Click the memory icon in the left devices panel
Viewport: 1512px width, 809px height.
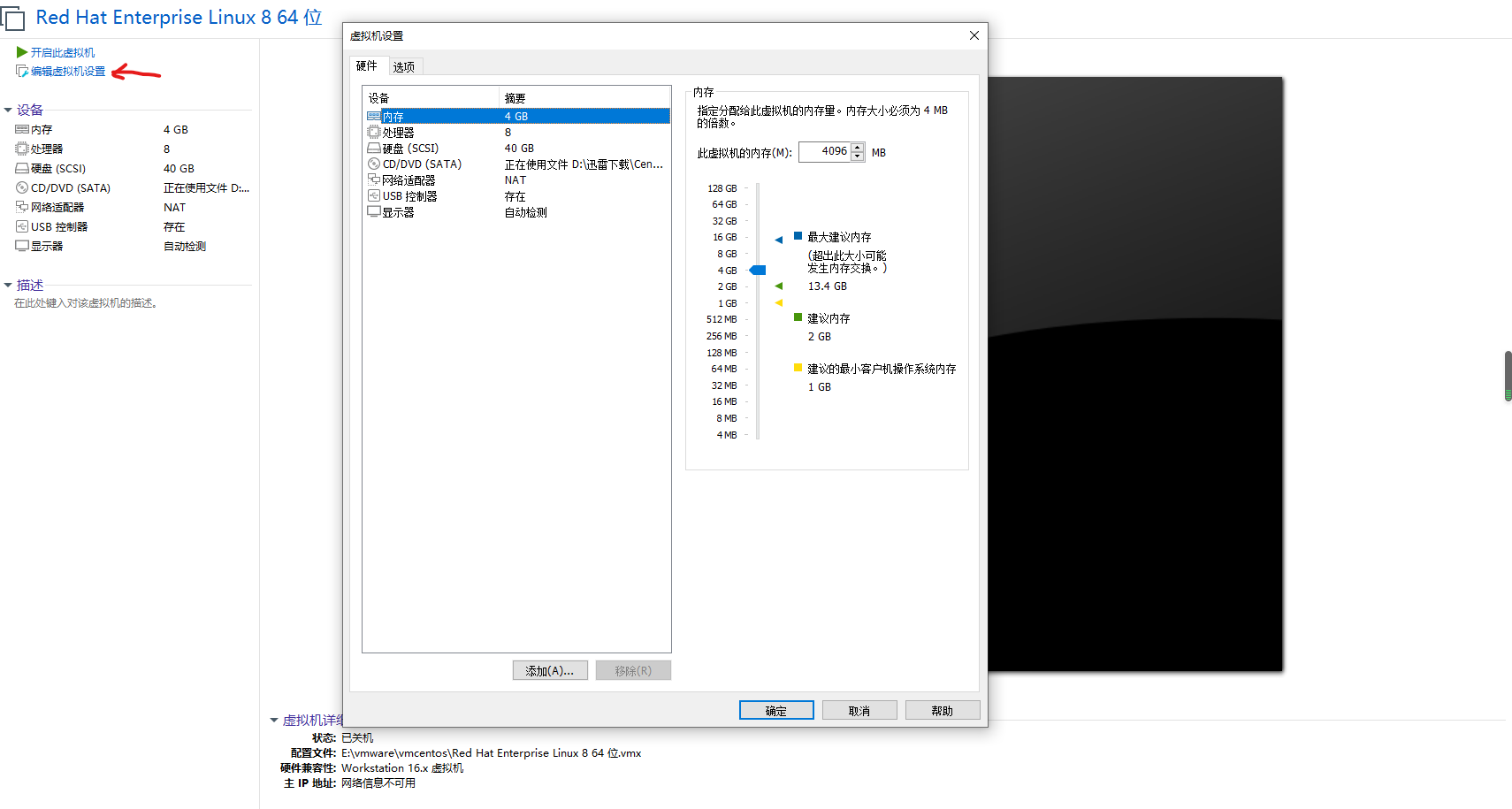coord(22,129)
